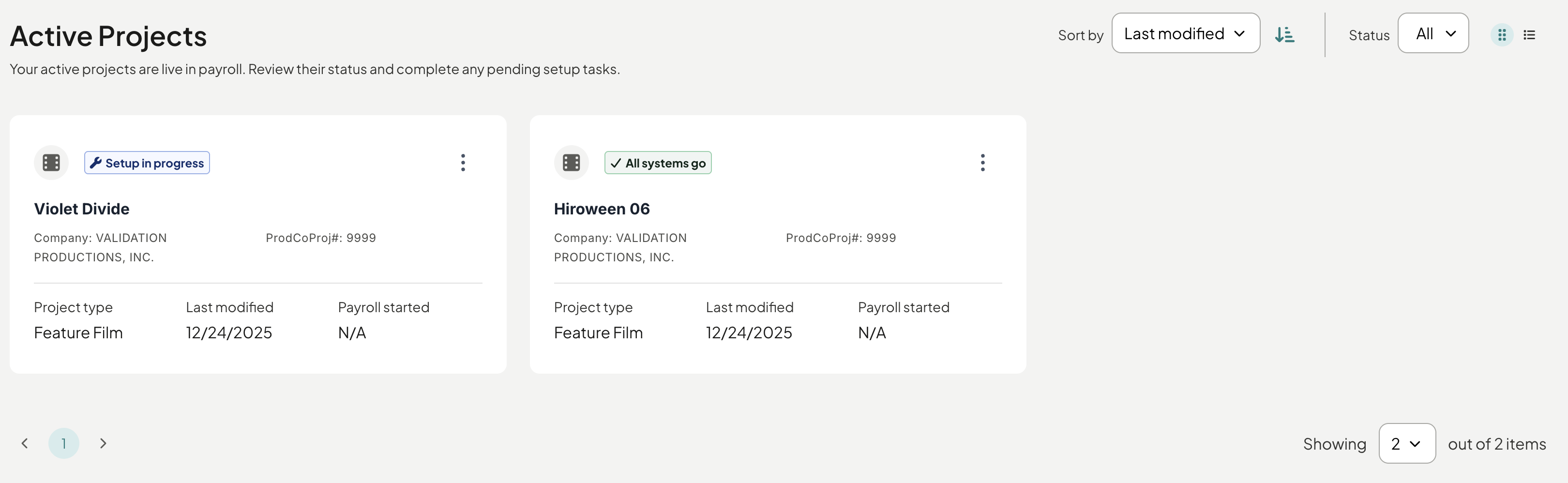
Task: Open the Violet Divide project title
Action: click(x=82, y=209)
